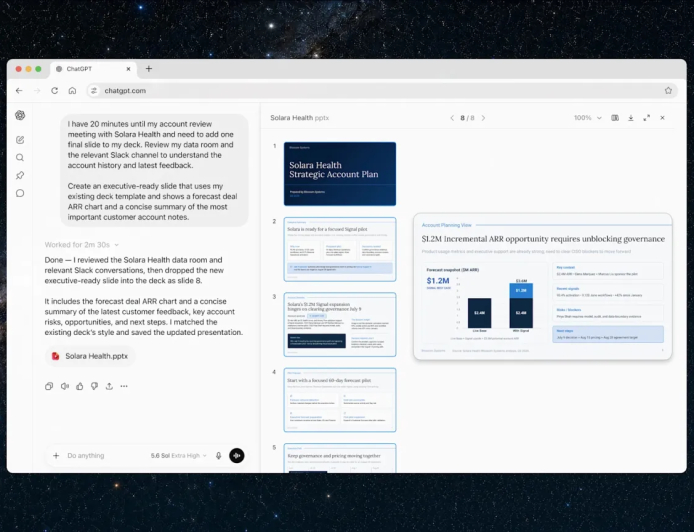694x532 pixels.
Task: Switch to the ChatGPT browser tab
Action: pos(93,69)
